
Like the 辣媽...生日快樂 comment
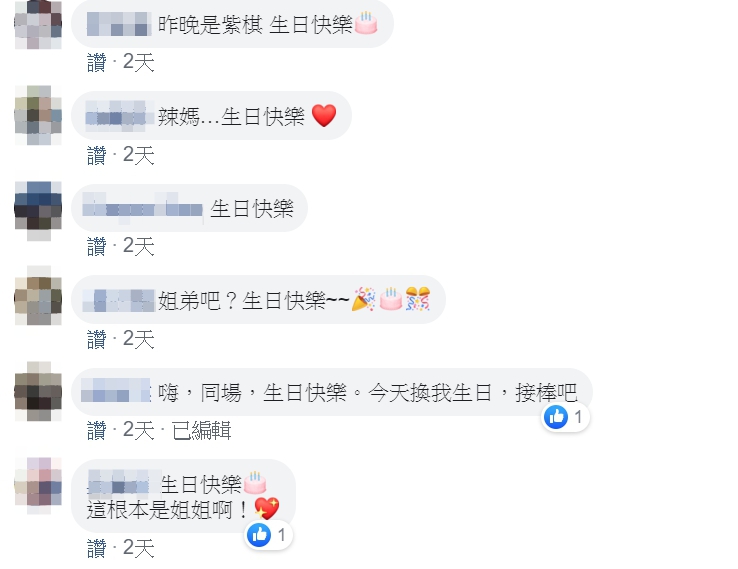click(x=96, y=155)
